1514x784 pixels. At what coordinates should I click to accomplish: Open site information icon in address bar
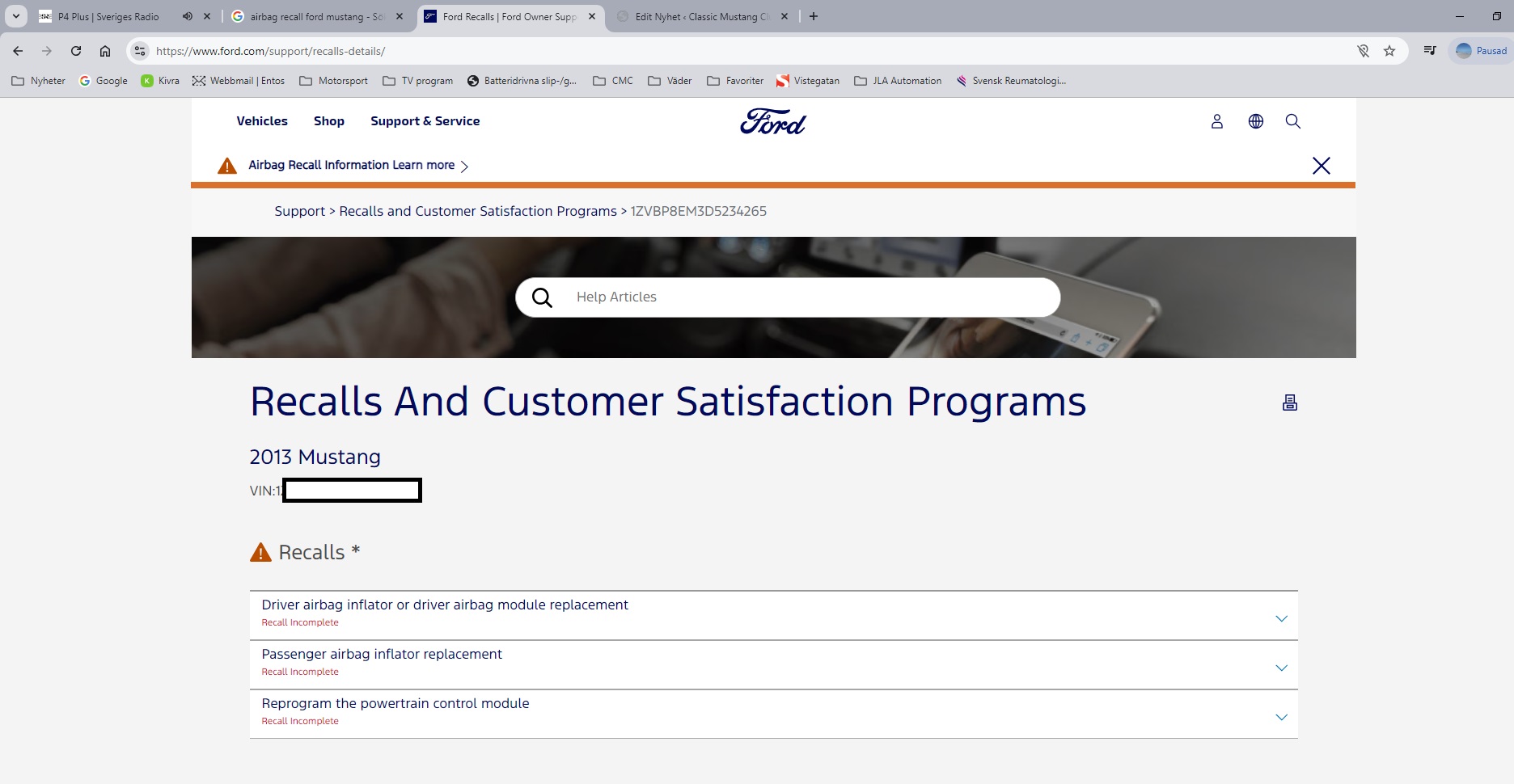click(140, 51)
